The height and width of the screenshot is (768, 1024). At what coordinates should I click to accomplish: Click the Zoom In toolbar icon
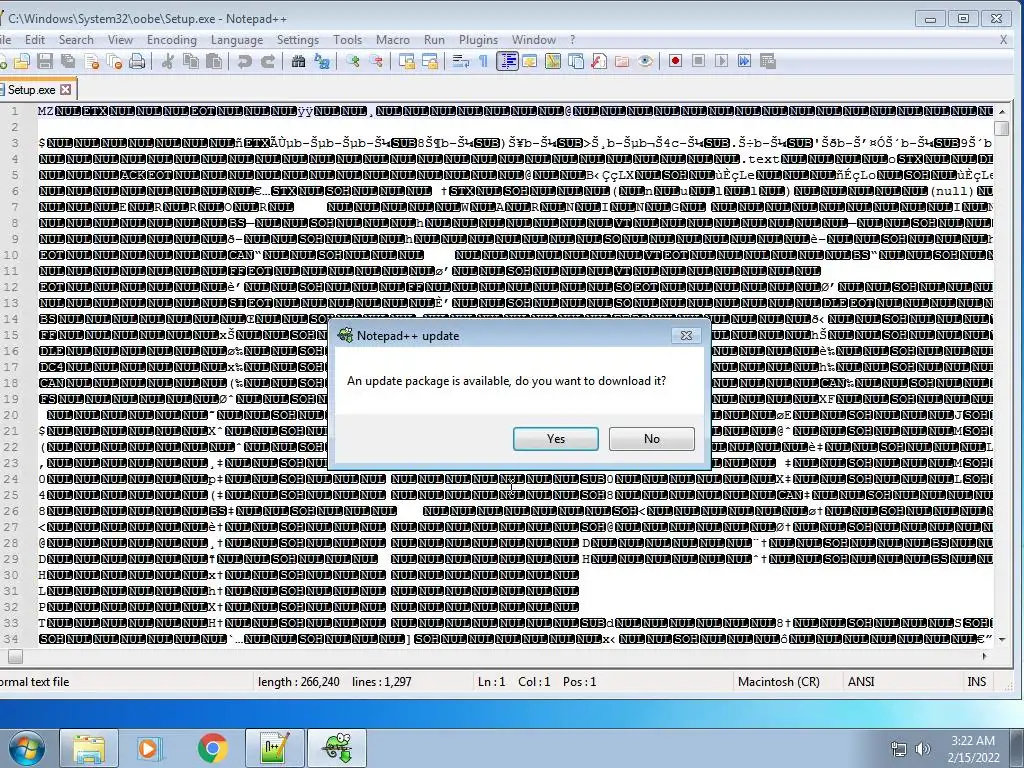[353, 61]
